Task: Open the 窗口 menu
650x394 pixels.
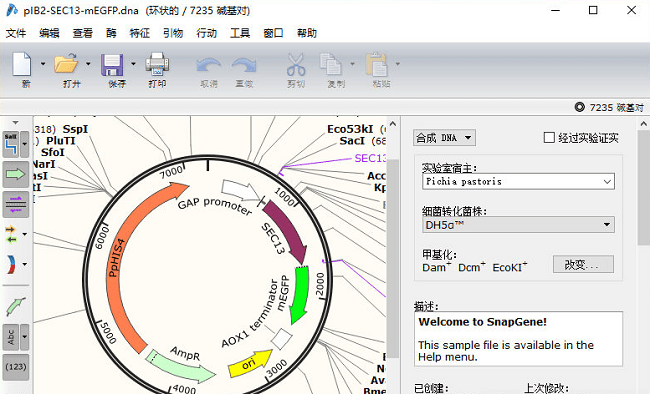Action: point(273,33)
